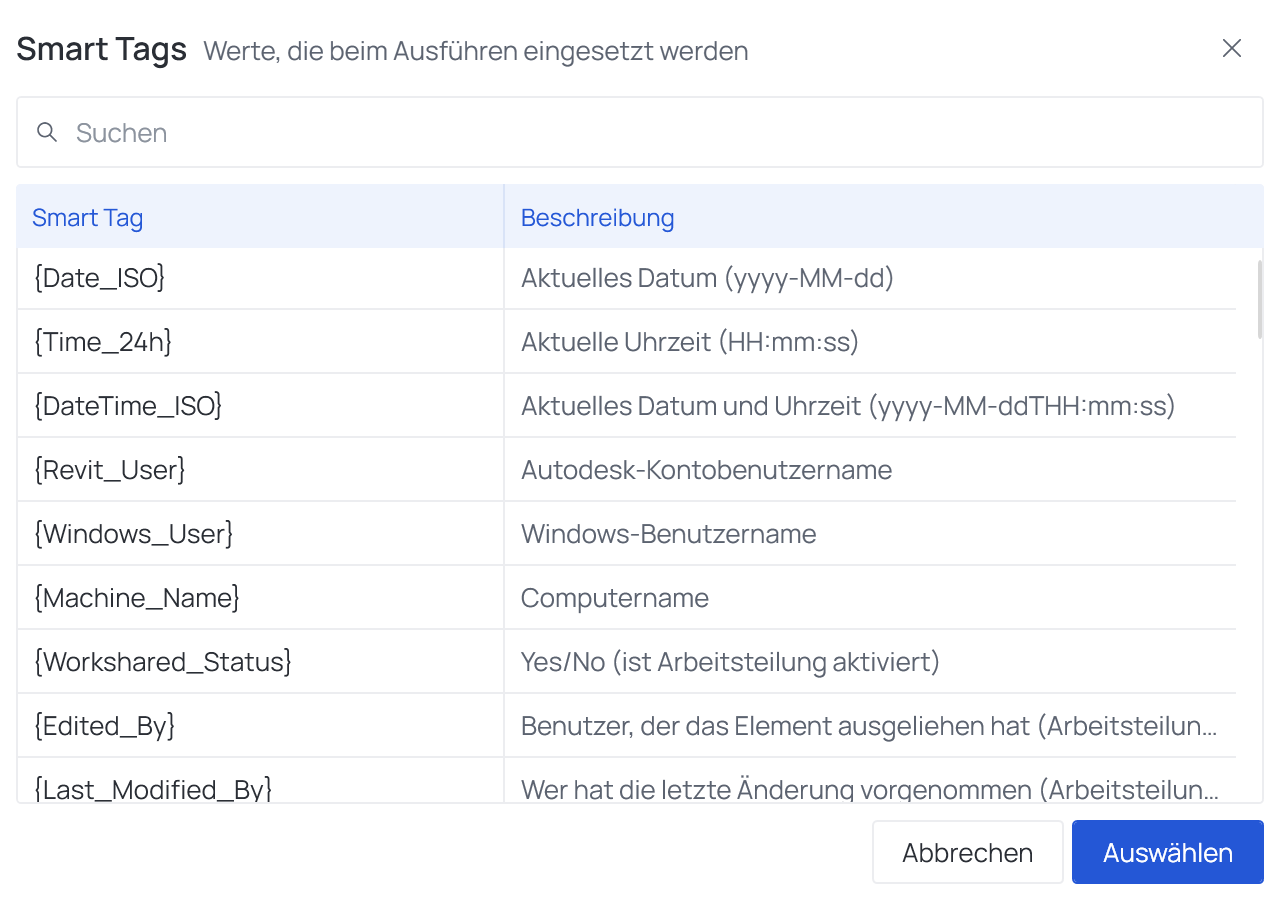
Task: Select the {Date_ISO} tag
Action: (x=99, y=278)
